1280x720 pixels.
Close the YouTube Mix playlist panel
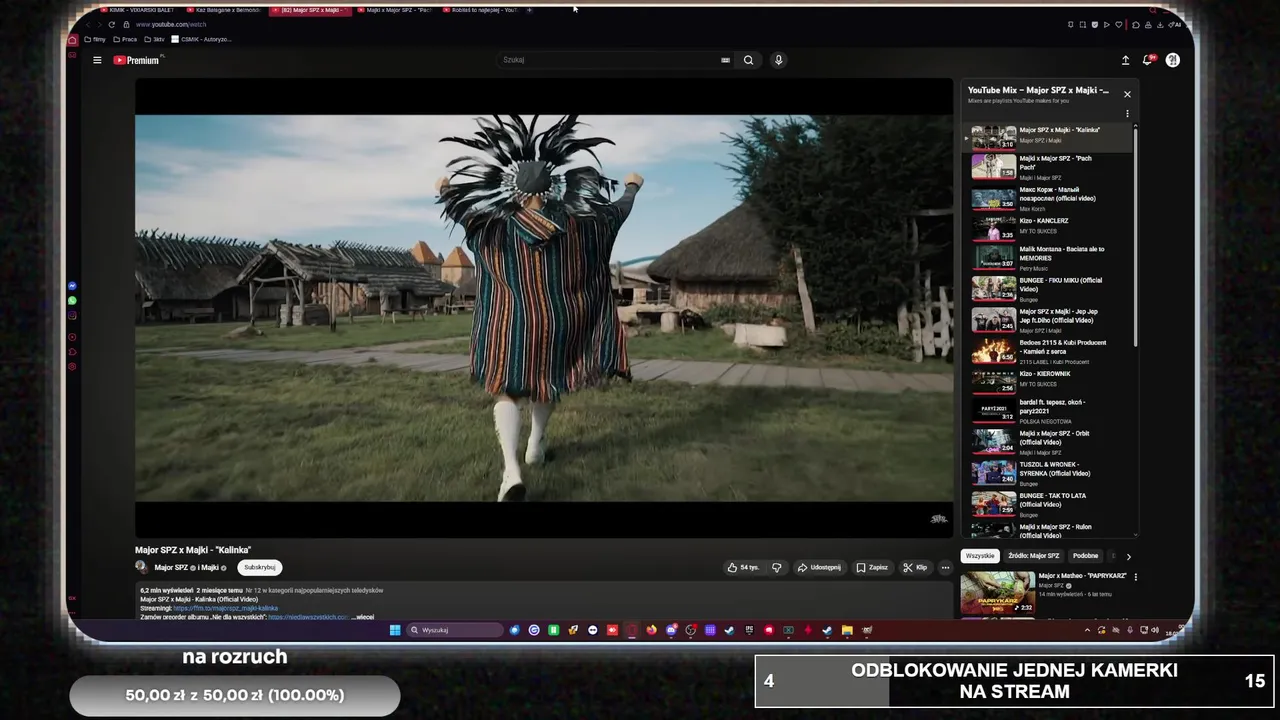click(x=1127, y=94)
